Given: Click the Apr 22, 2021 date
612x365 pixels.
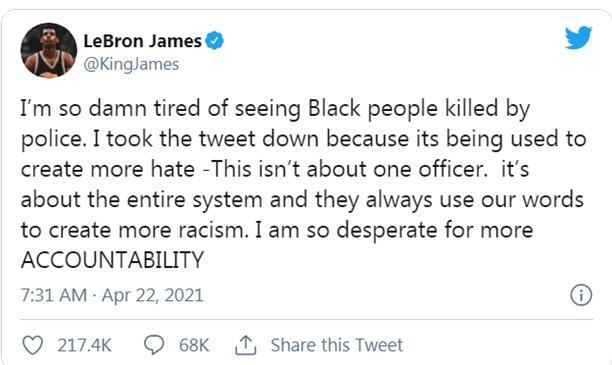Looking at the screenshot, I should [x=153, y=295].
